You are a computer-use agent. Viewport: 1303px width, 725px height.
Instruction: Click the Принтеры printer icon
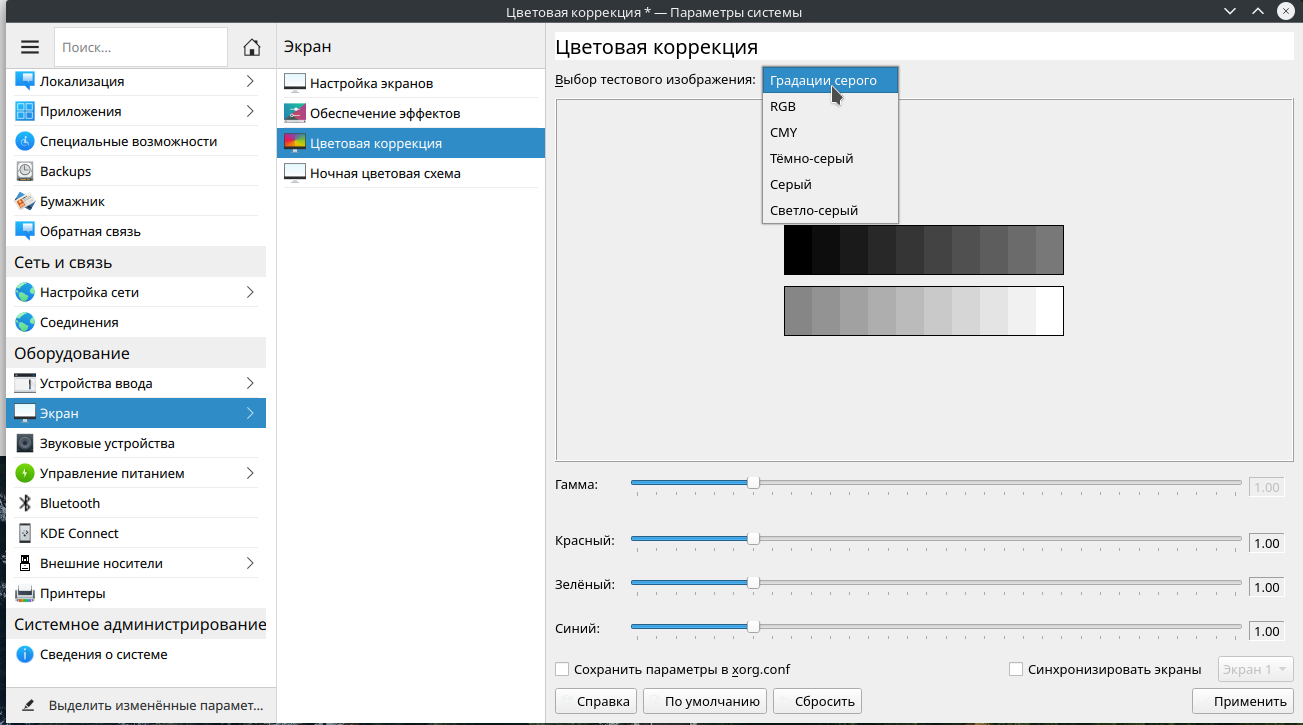25,593
